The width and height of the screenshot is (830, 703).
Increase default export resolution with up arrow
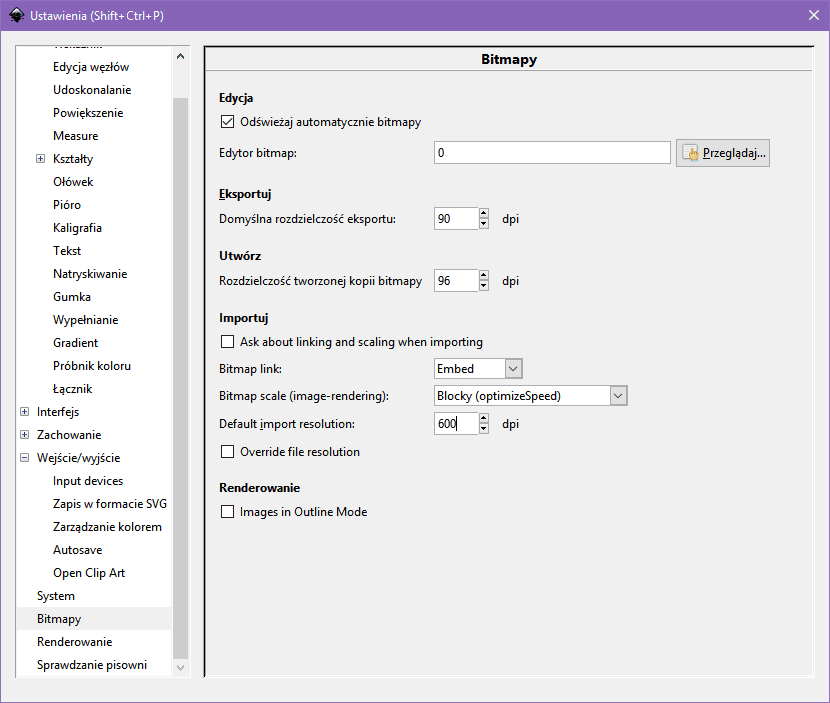click(484, 213)
